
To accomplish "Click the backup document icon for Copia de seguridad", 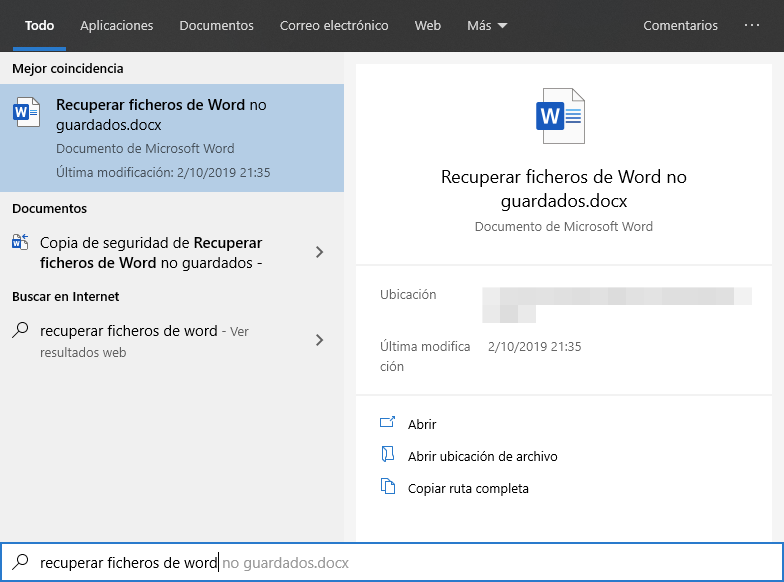I will click(x=20, y=242).
